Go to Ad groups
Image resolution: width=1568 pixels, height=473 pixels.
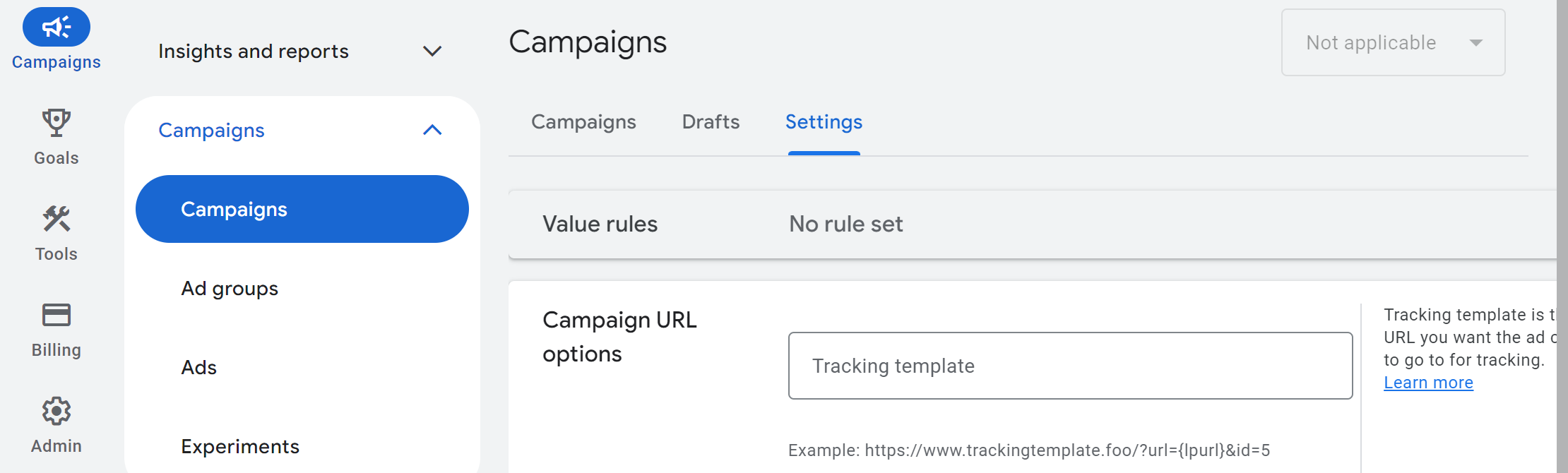coord(230,288)
